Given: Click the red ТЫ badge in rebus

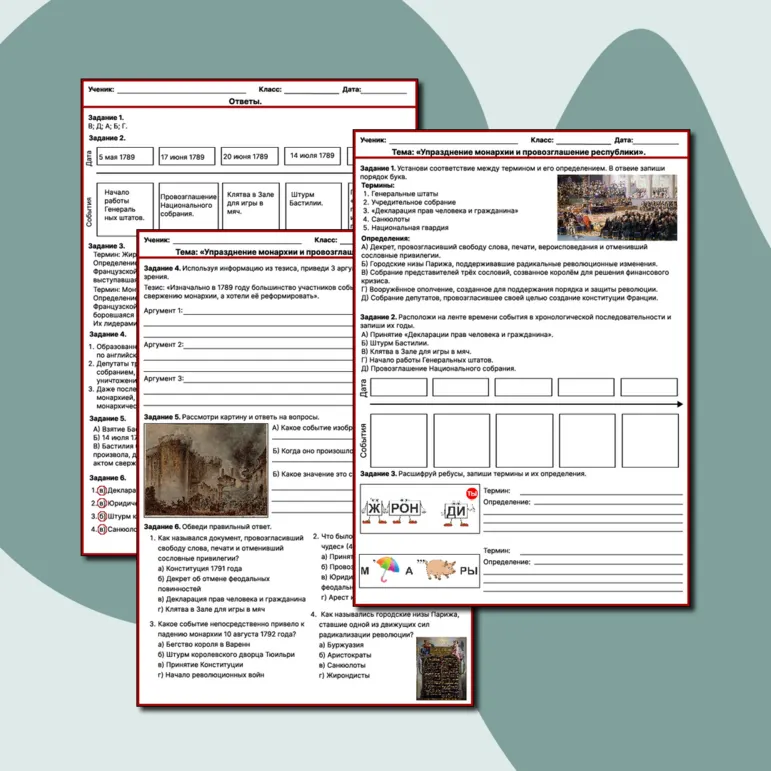Looking at the screenshot, I should pyautogui.click(x=472, y=493).
